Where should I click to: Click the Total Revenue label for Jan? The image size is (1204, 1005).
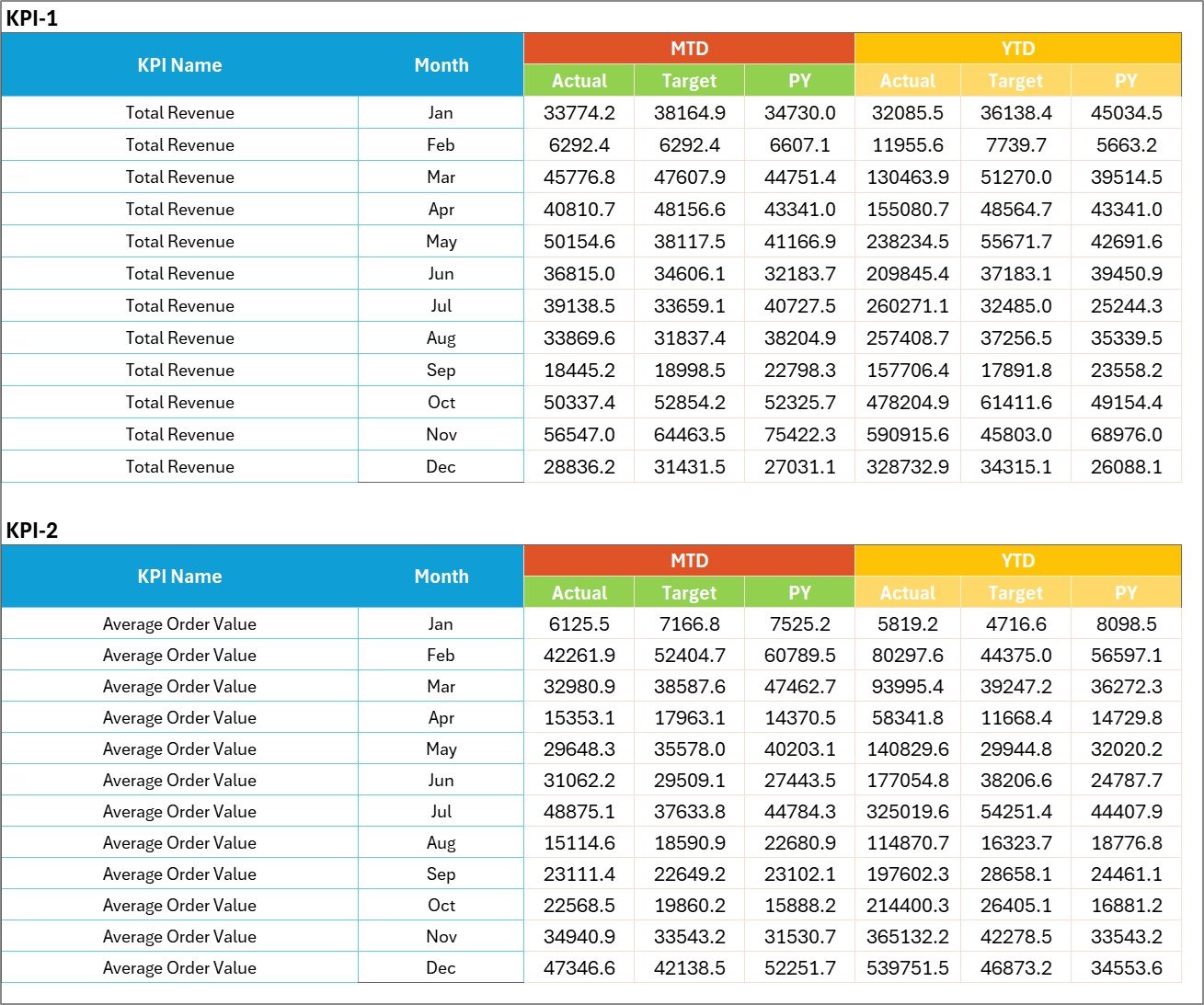pos(180,112)
